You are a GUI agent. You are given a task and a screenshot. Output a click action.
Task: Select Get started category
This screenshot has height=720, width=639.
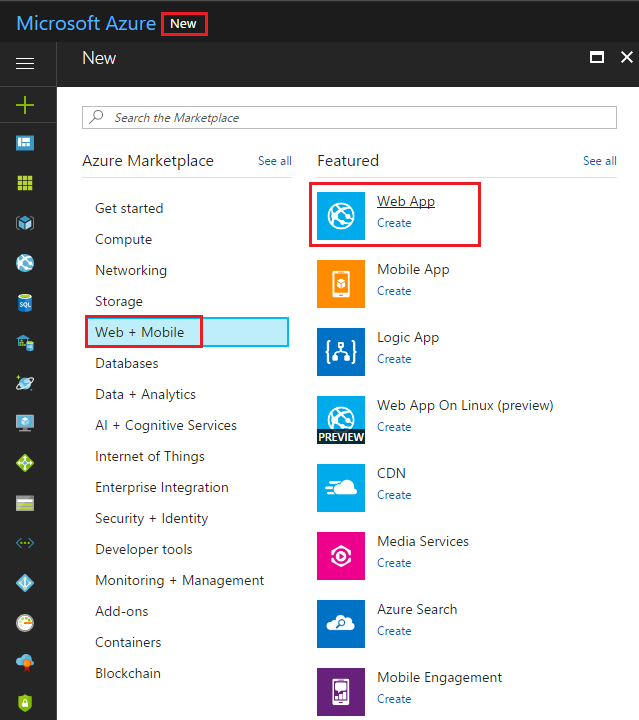(x=129, y=208)
